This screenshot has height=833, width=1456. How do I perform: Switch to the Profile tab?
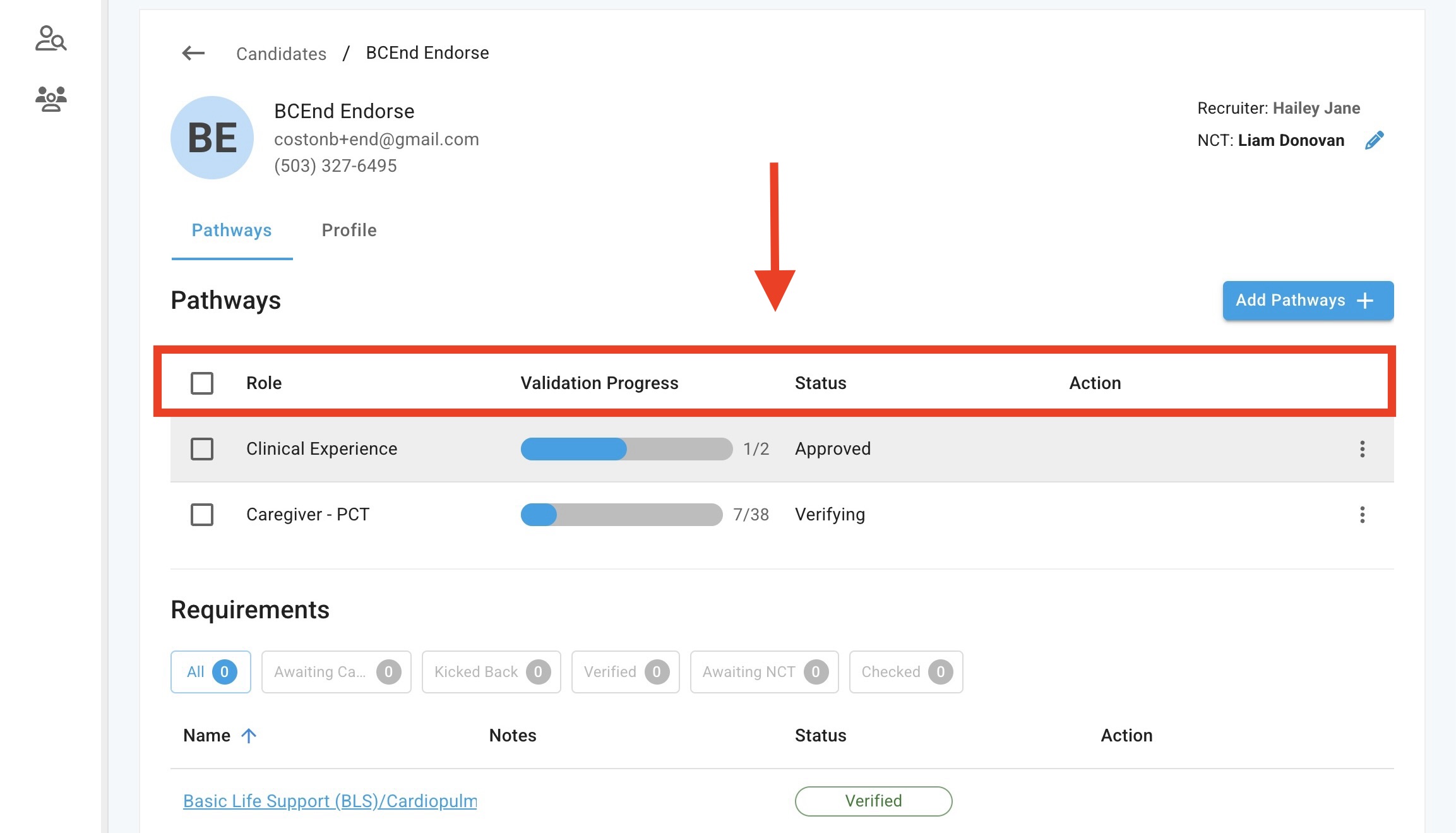(x=349, y=231)
